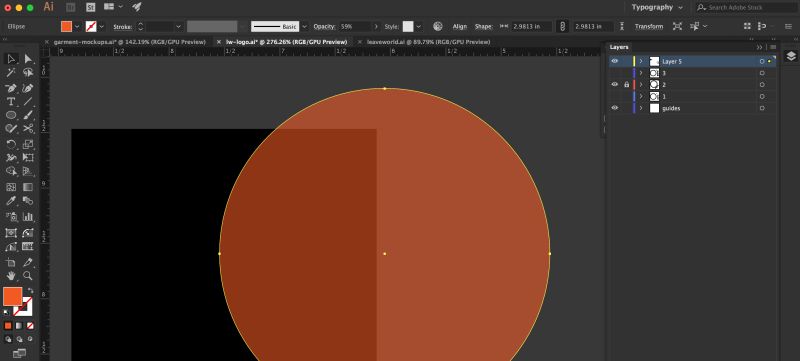Screen dimensions: 800x361
Task: Click the Layers panel tab
Action: (619, 47)
